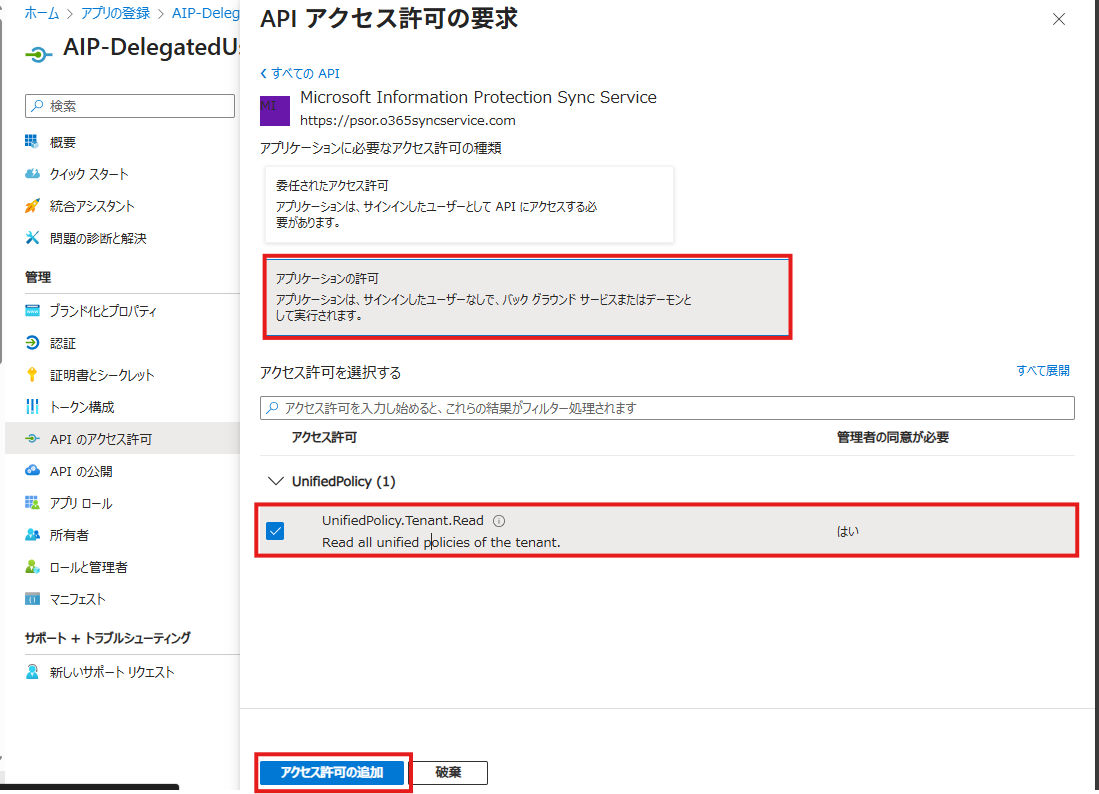Viewport: 1099px width, 794px height.
Task: Click アプリの登録 breadcrumb link
Action: coord(115,13)
